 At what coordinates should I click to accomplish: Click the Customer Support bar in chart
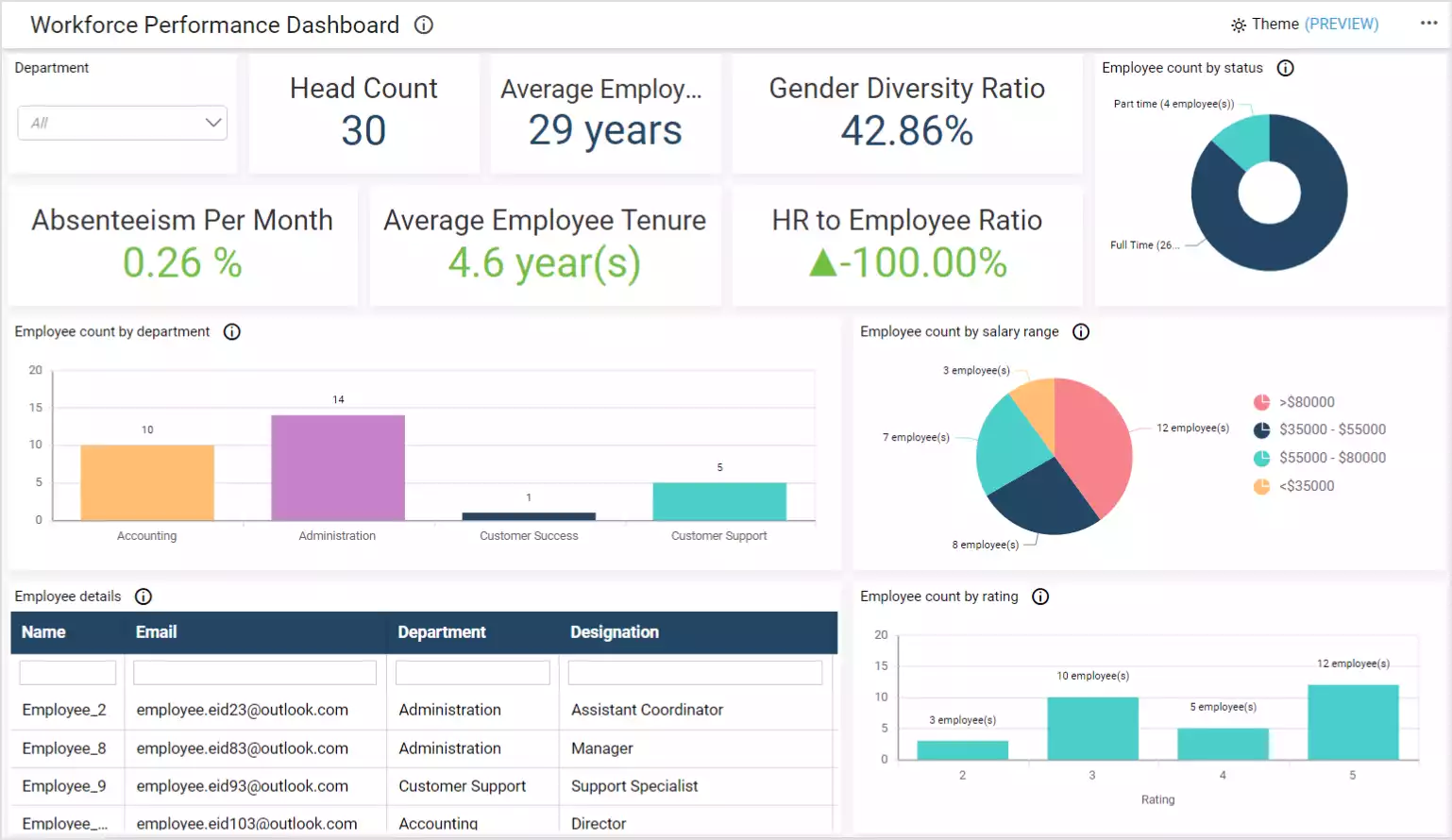coord(719,501)
